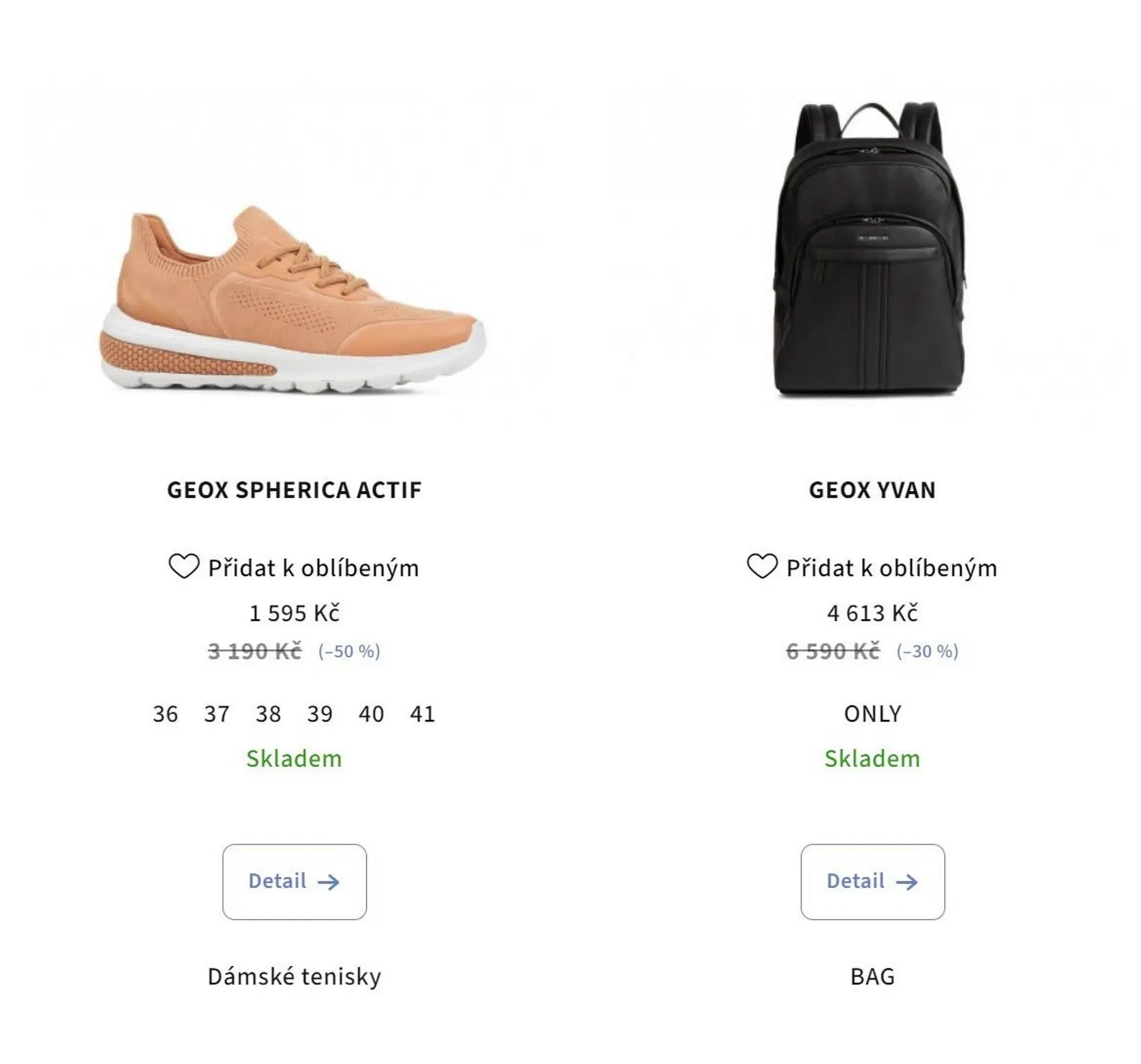Open GEOX SPHERICA ACTIF product title

click(x=294, y=490)
